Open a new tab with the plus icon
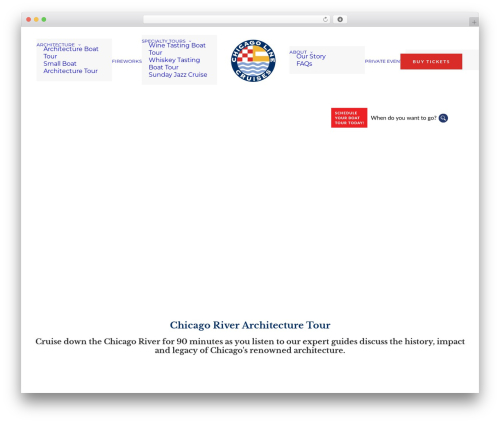The width and height of the screenshot is (500, 423). [474, 22]
